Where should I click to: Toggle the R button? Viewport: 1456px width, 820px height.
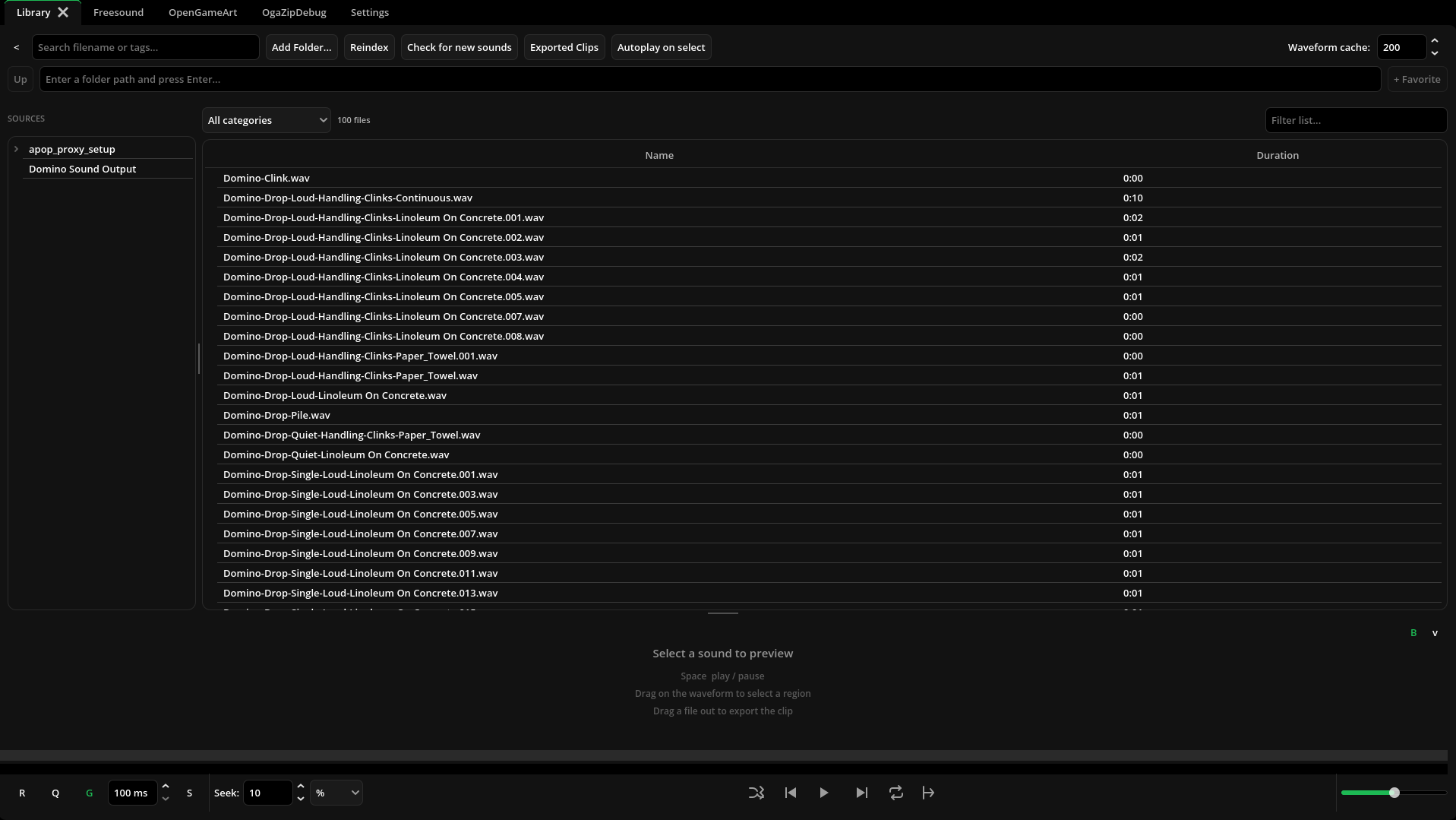coord(22,793)
